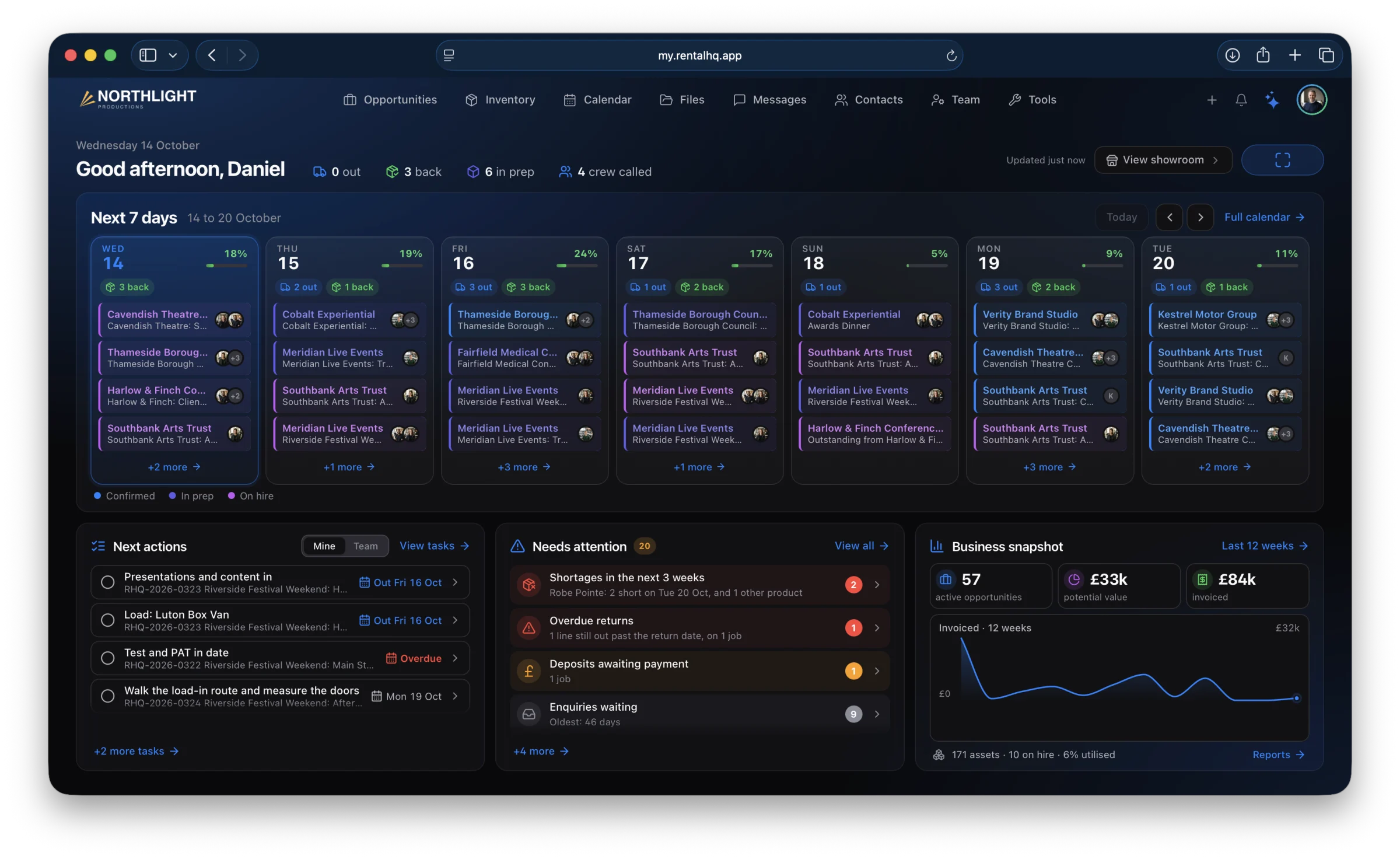Show +2 more on Wednesday 14
The image size is (1400, 859).
pyautogui.click(x=174, y=467)
